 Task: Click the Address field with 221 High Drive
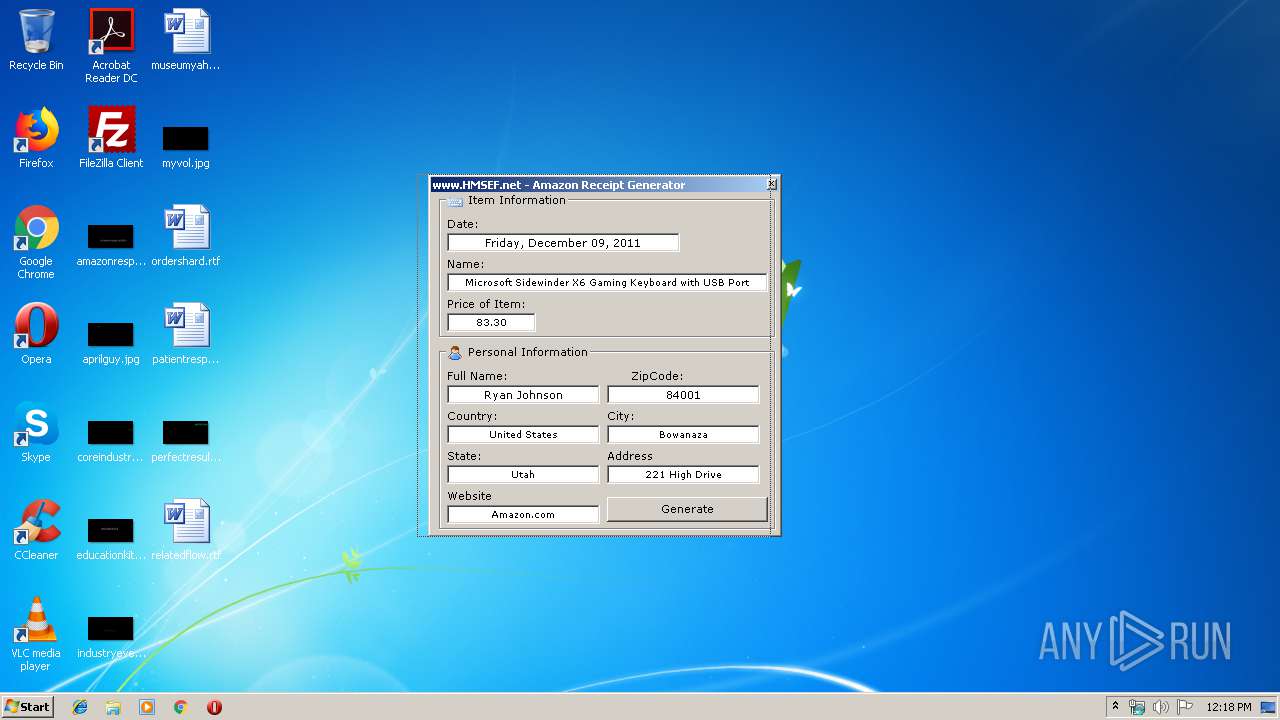click(683, 475)
